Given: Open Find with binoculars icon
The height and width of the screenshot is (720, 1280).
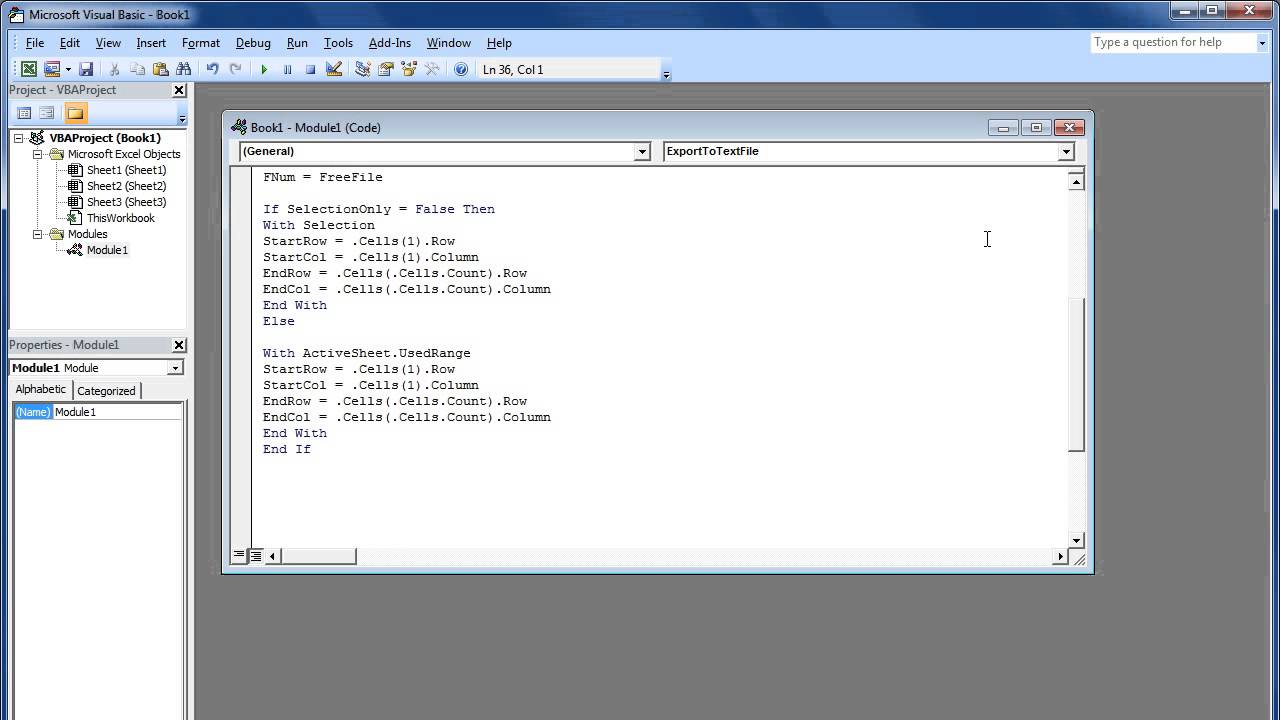Looking at the screenshot, I should pyautogui.click(x=183, y=69).
